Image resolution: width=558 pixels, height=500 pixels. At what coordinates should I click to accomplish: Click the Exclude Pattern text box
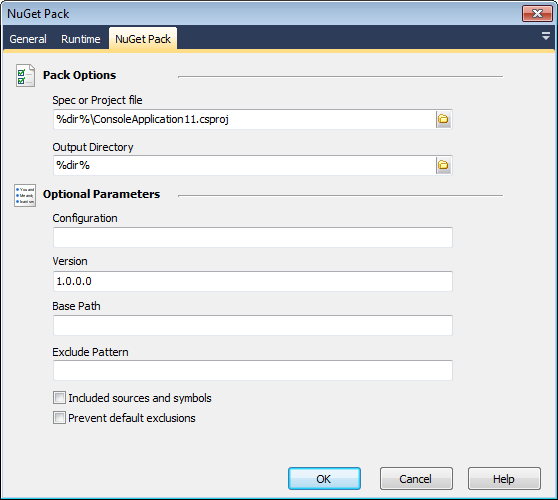click(253, 370)
